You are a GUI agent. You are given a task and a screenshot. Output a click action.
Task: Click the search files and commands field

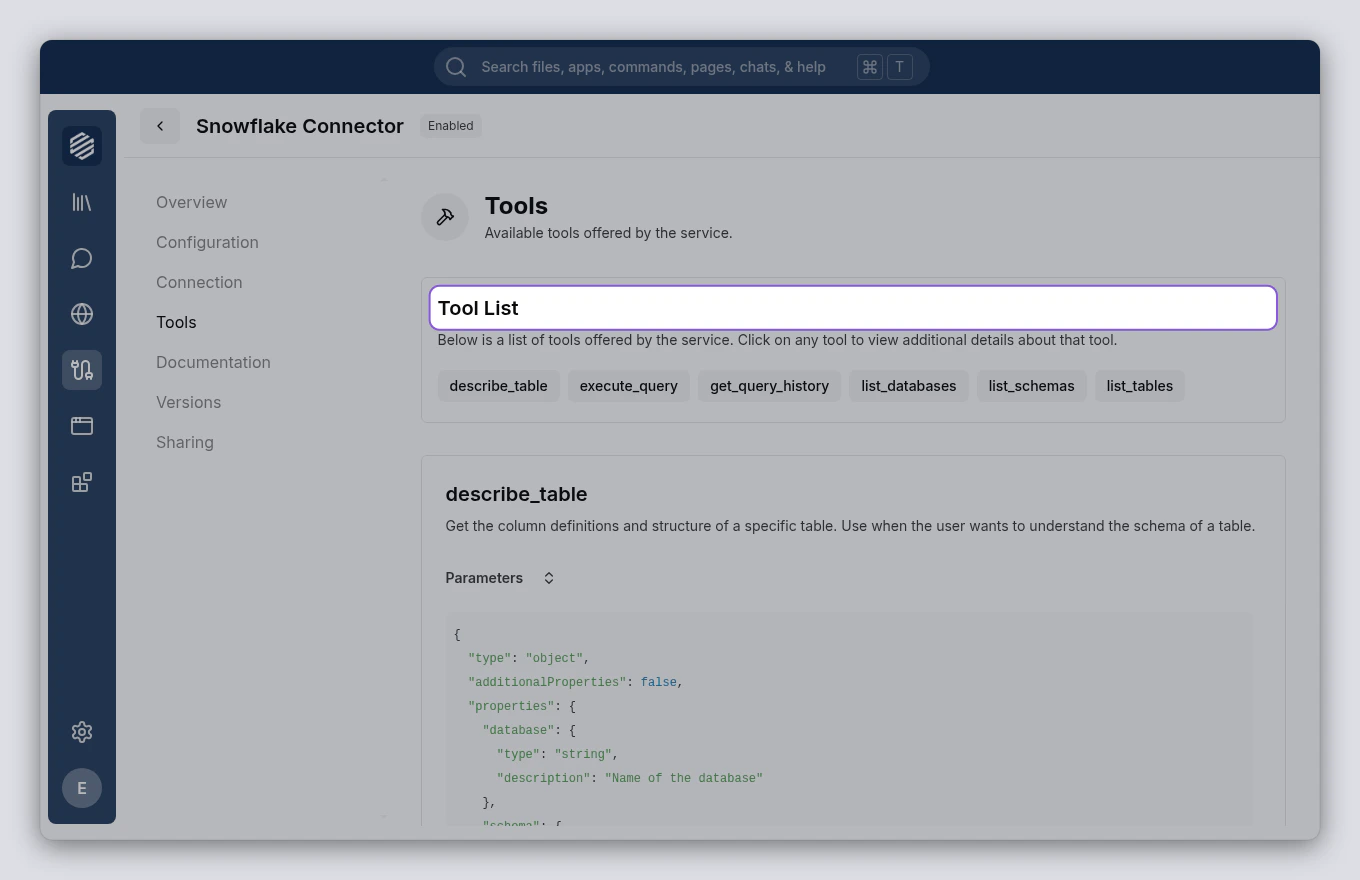pos(682,67)
